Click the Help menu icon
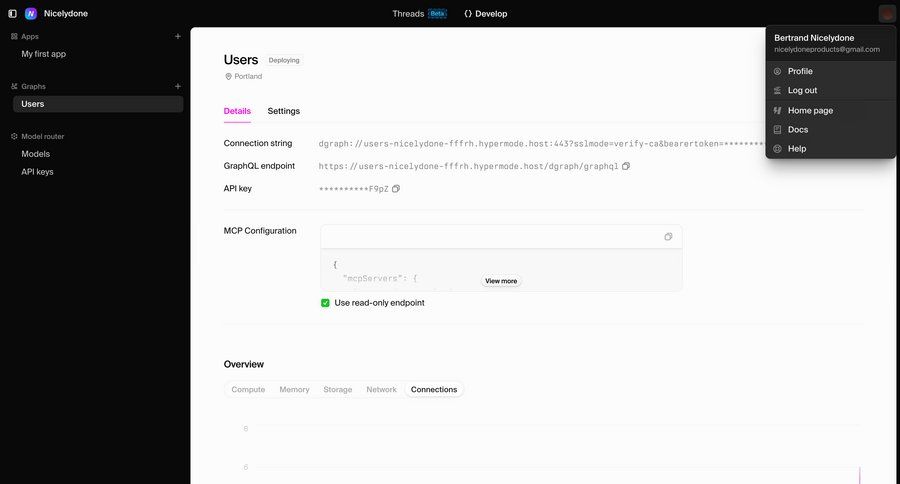The height and width of the screenshot is (484, 900). pos(777,149)
